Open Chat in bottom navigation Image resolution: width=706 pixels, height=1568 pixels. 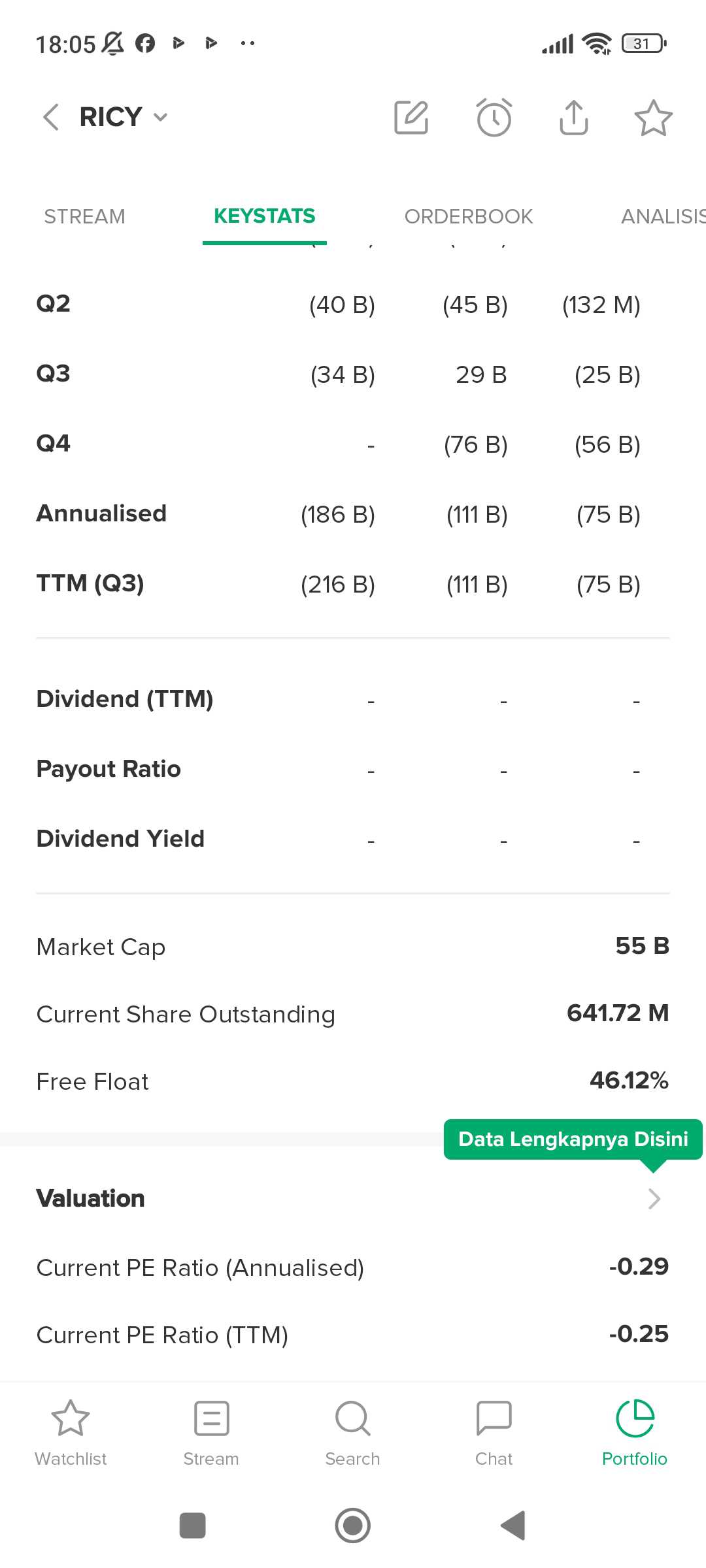[x=494, y=1431]
